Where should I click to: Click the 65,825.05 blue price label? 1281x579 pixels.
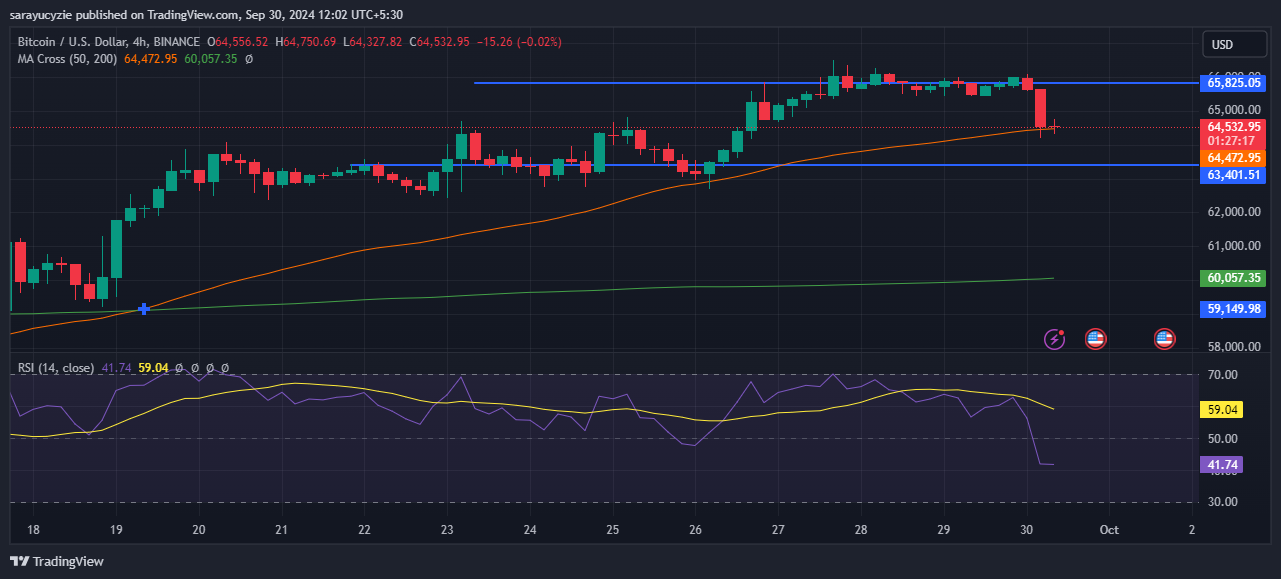pyautogui.click(x=1234, y=83)
